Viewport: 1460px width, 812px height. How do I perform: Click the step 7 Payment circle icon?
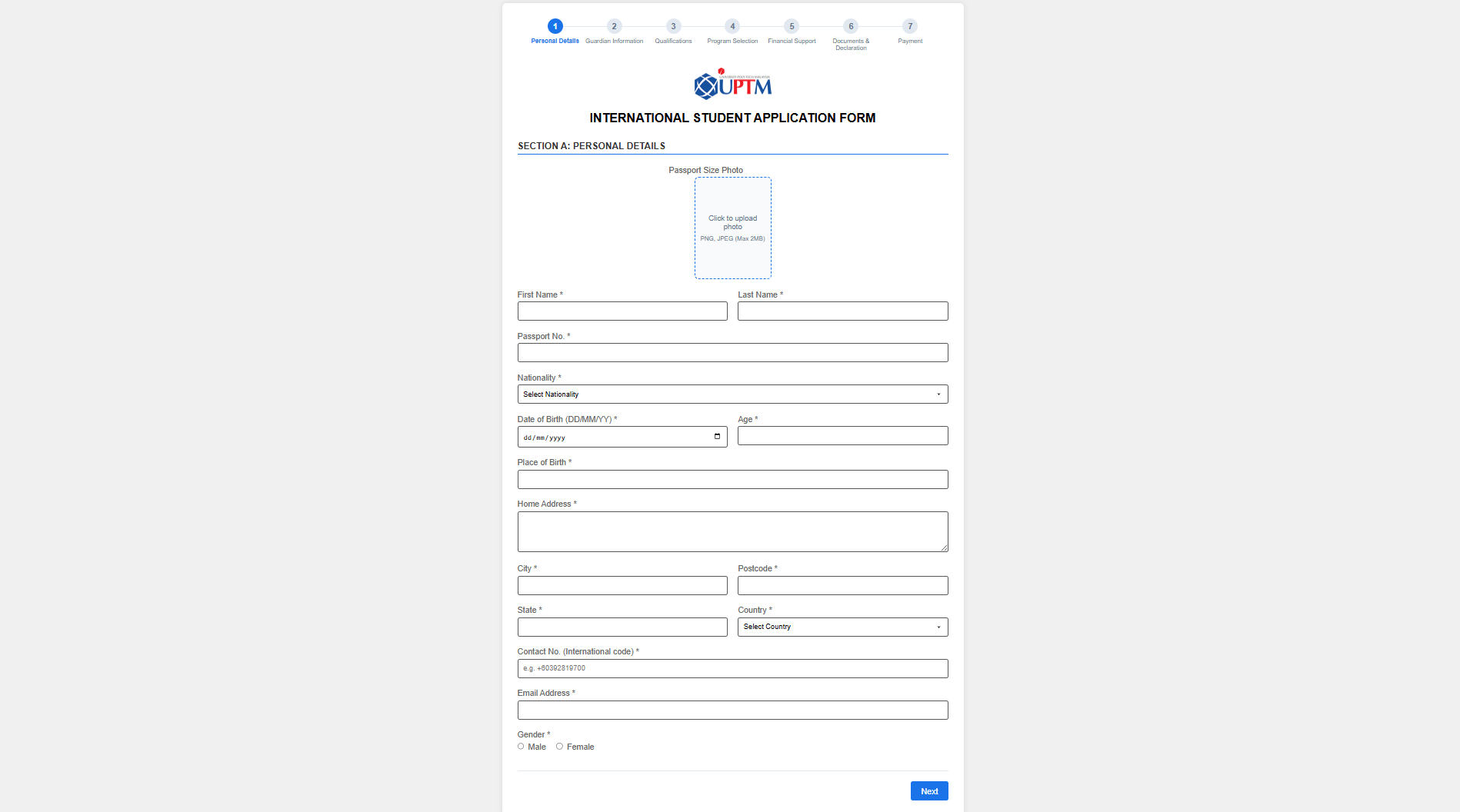(910, 26)
